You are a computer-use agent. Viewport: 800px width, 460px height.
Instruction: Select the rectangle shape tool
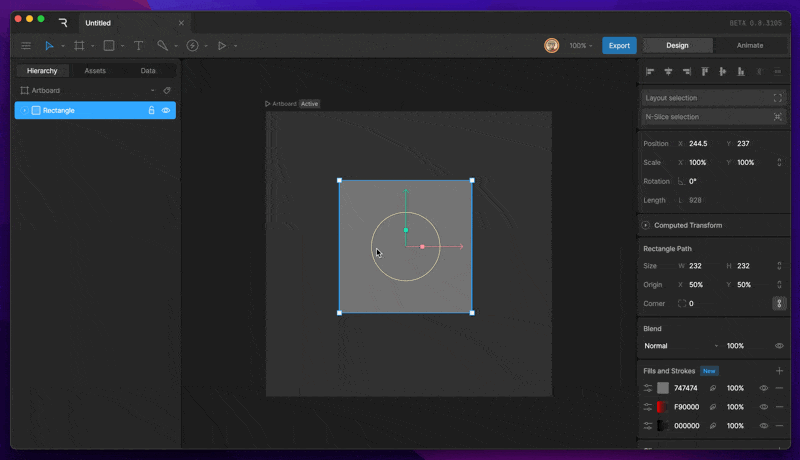tap(109, 46)
